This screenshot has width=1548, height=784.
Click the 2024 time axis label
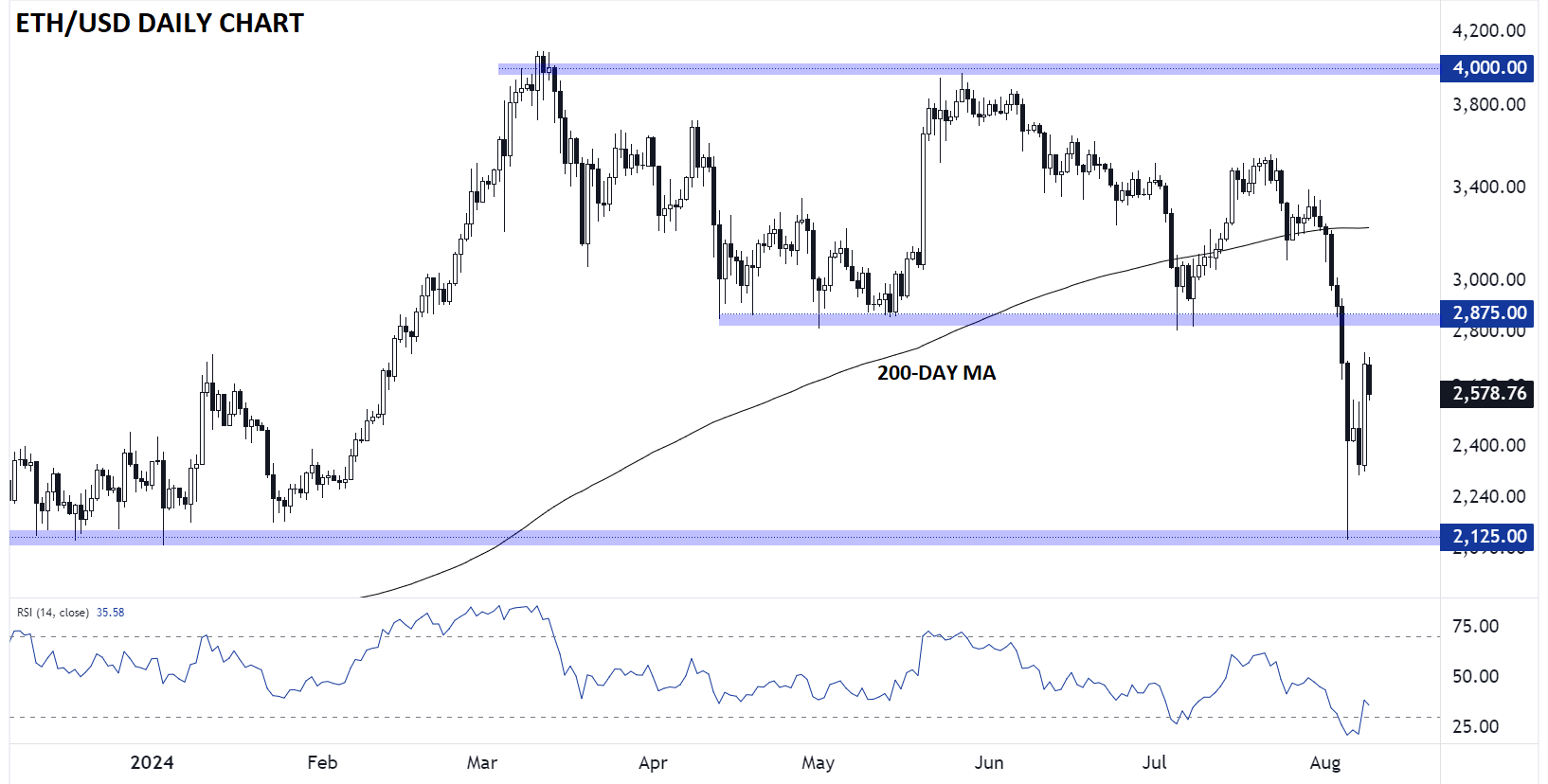[152, 762]
